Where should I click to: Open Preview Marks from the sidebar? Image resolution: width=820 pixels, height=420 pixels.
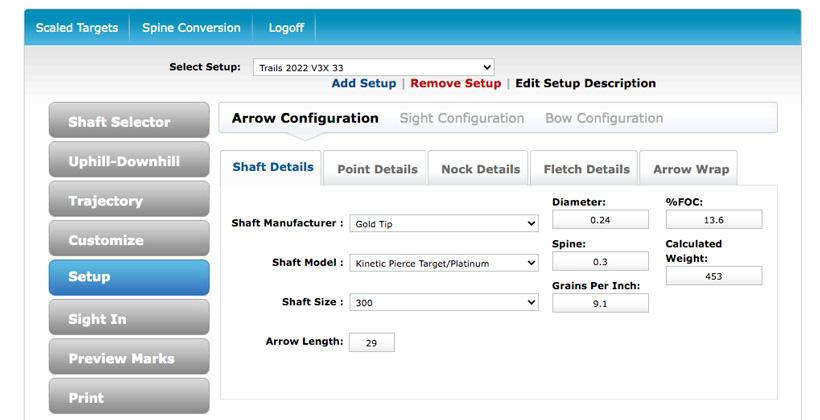click(x=129, y=358)
